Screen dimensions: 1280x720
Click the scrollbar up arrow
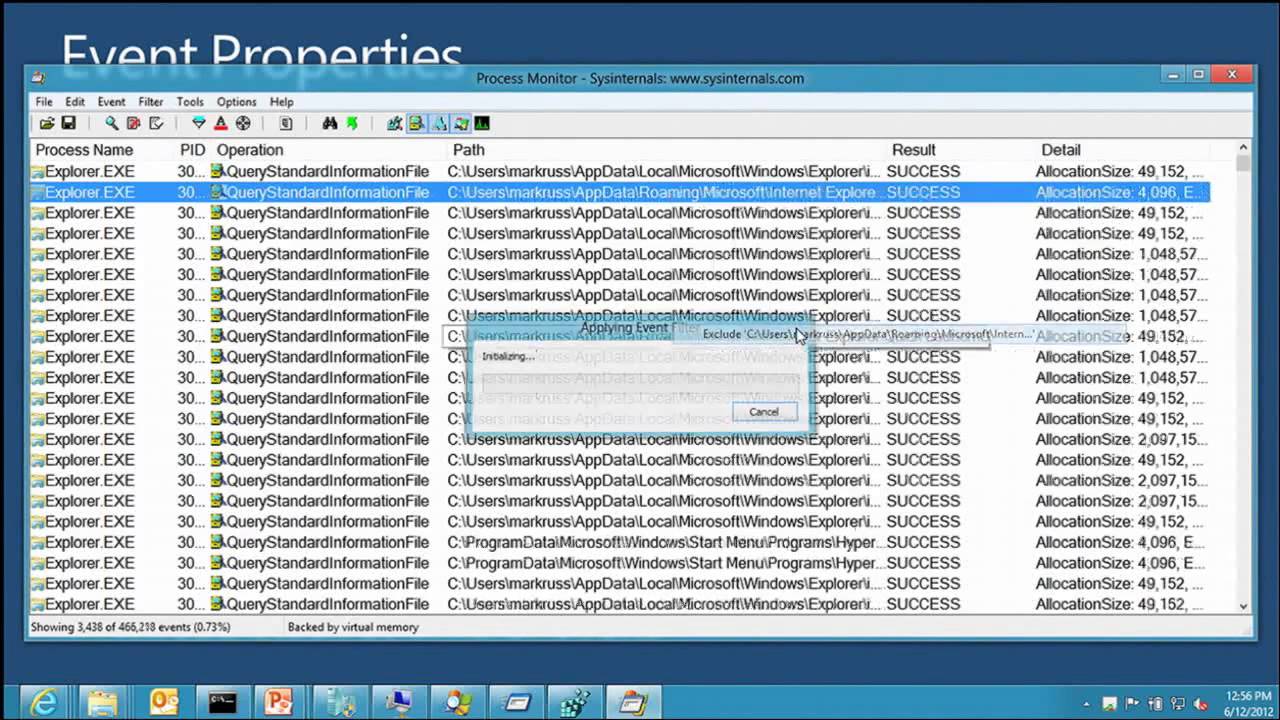1244,148
